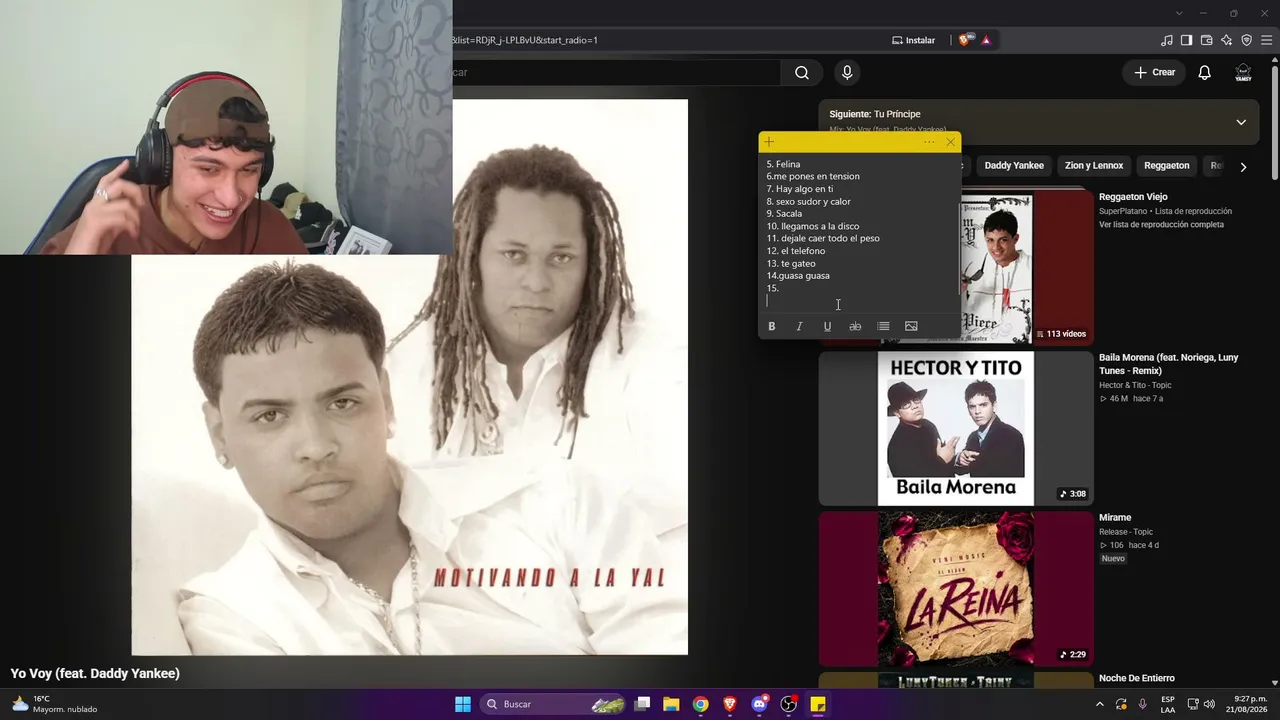
Task: Open the volume icon in system tray
Action: click(x=1210, y=704)
